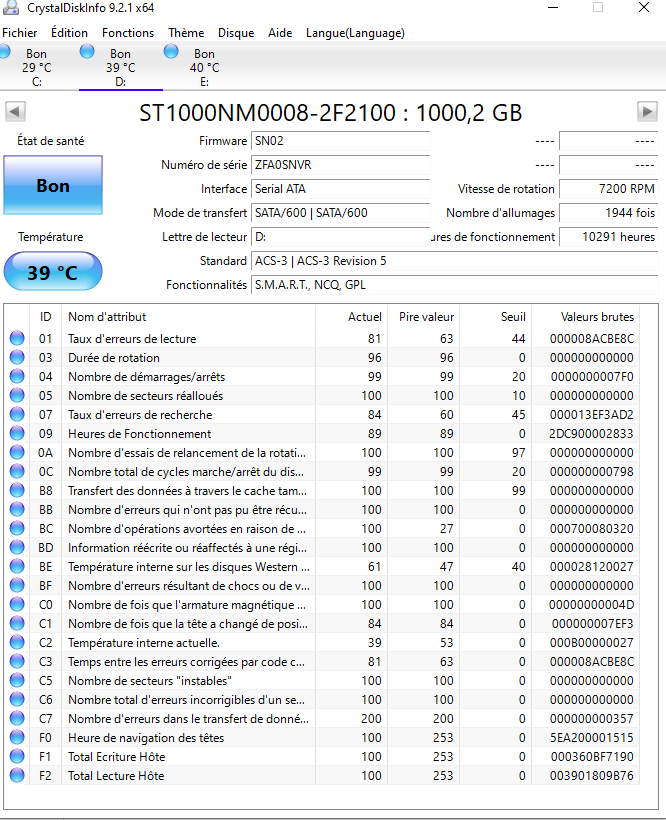Open the Aide menu
This screenshot has height=820, width=666.
point(280,33)
